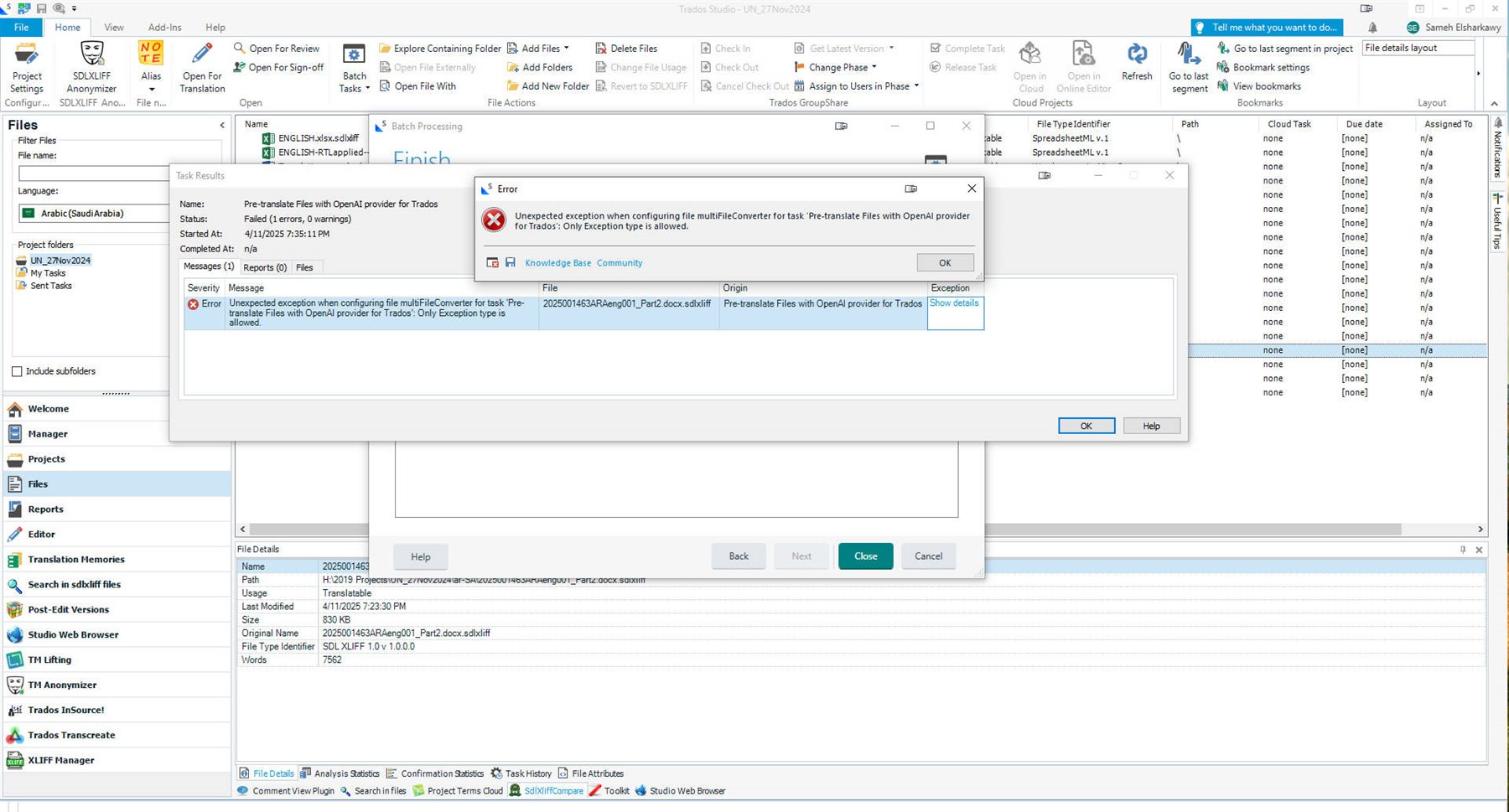The image size is (1509, 812).
Task: Launch the SDLXLIFF Anonymizer
Action: [x=90, y=67]
